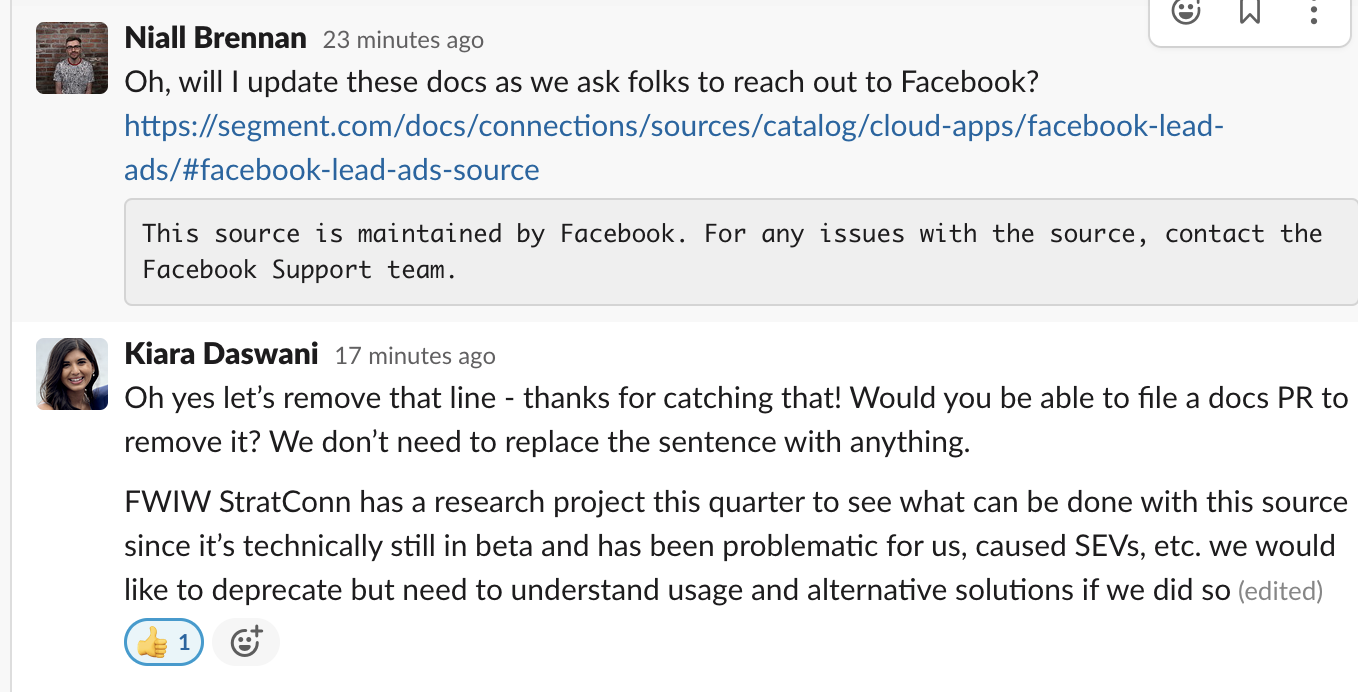Open Kiara Daswani's profile photo

click(x=72, y=374)
